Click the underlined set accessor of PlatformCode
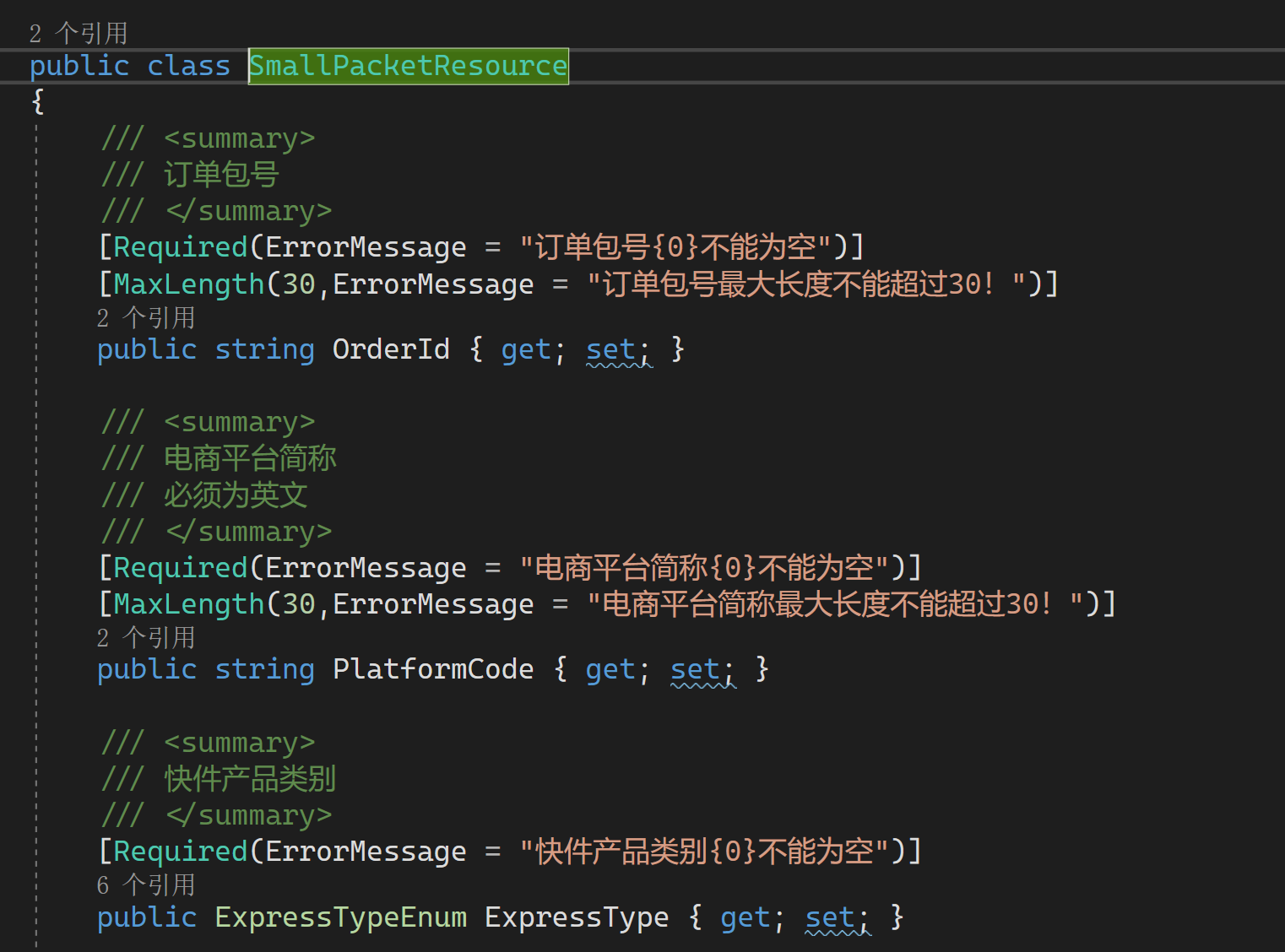Screen dimensions: 1285x952 coord(695,669)
